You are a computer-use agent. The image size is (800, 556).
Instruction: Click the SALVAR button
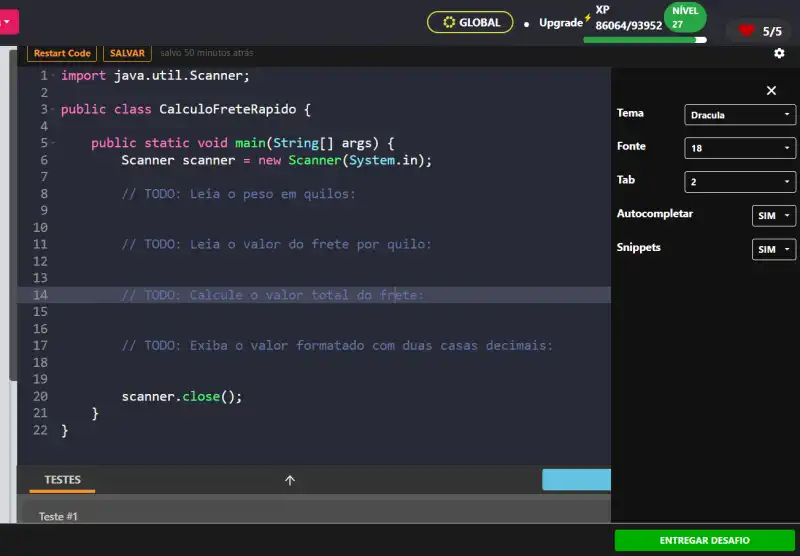(x=127, y=53)
